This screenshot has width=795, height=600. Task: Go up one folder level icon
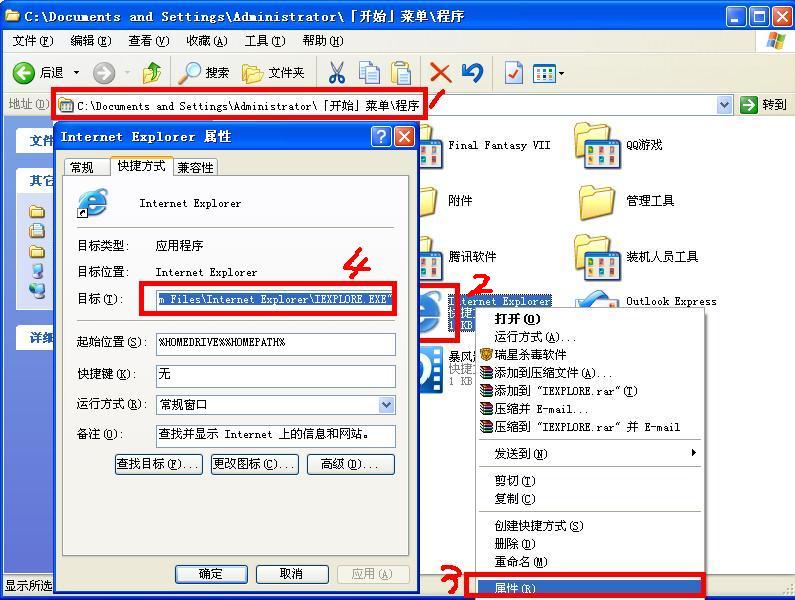point(152,74)
